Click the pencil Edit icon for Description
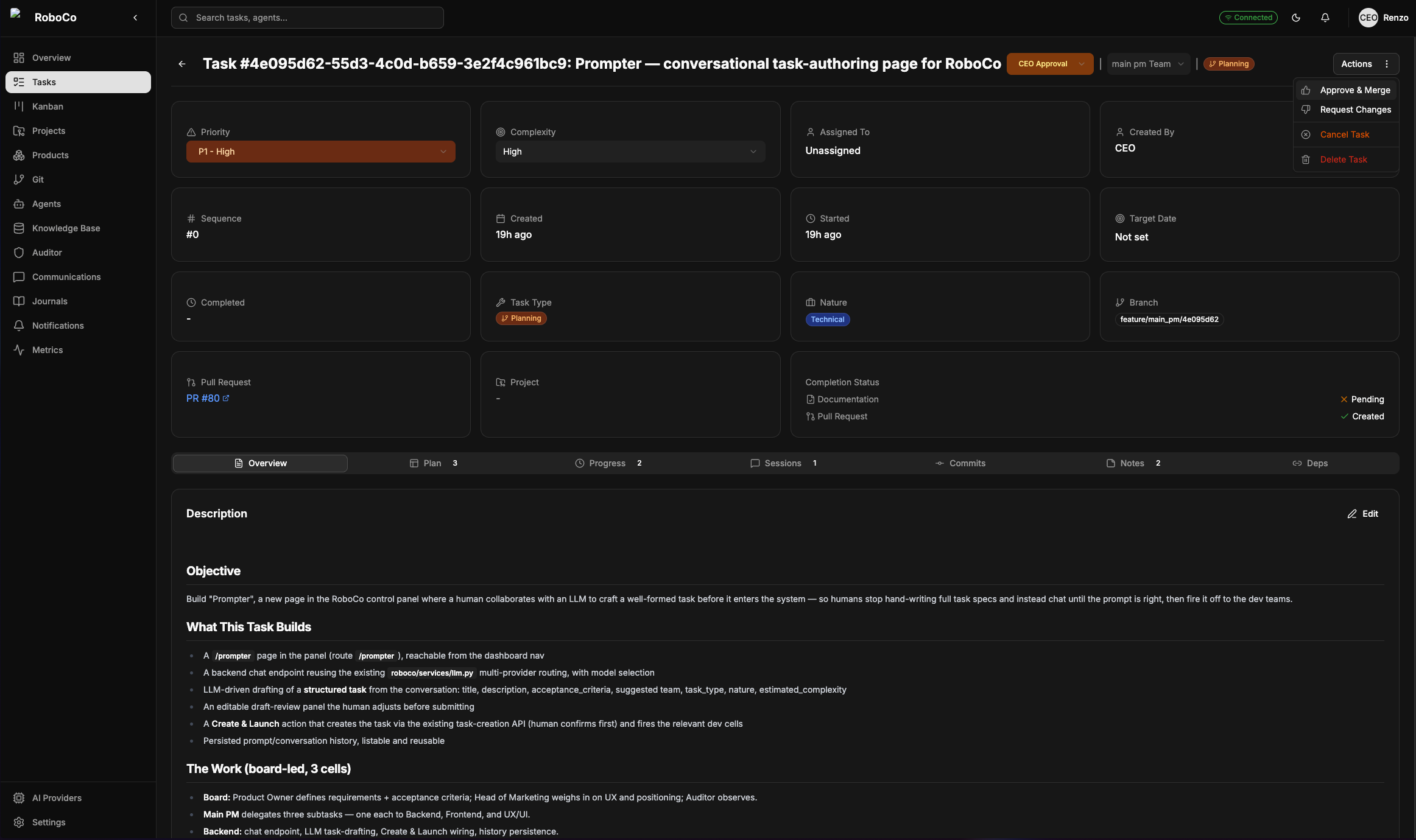This screenshot has height=840, width=1416. [1352, 514]
